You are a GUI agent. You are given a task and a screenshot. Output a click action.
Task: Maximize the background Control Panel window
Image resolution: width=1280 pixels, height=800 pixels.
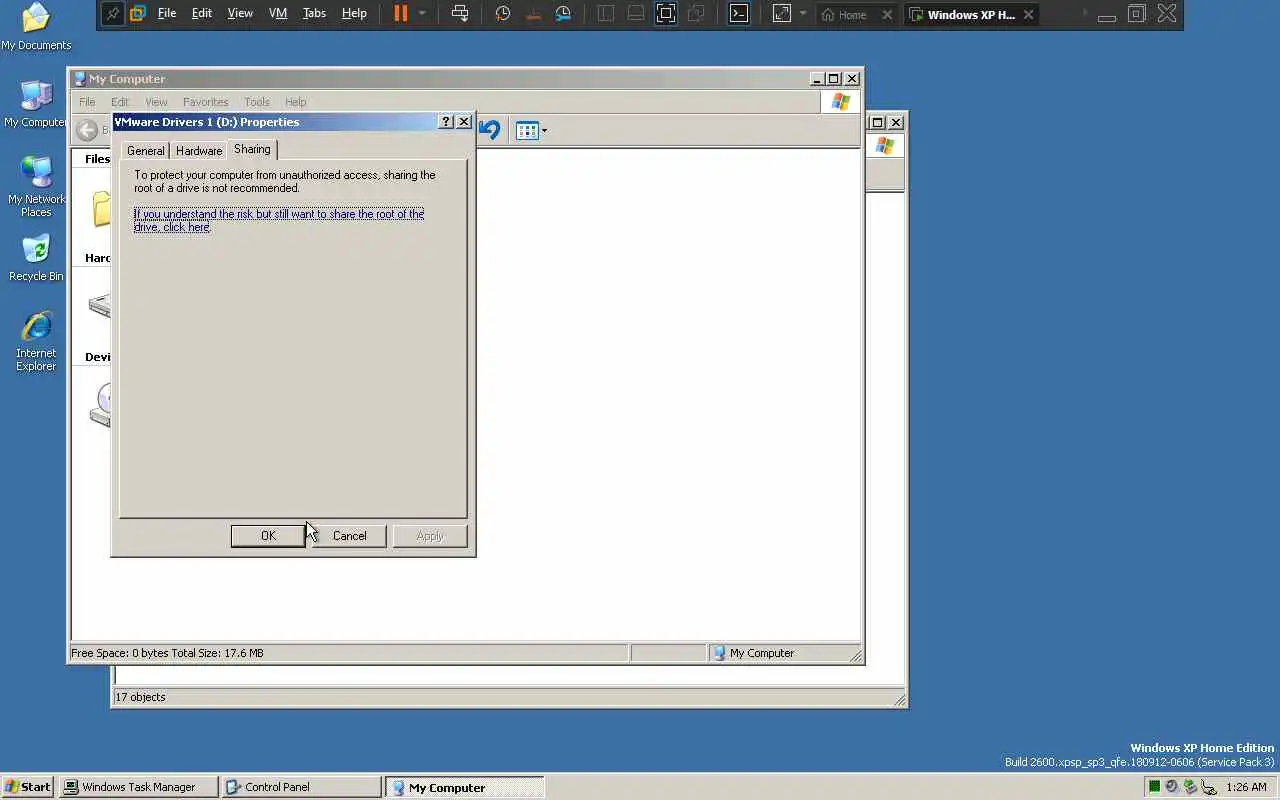click(877, 122)
